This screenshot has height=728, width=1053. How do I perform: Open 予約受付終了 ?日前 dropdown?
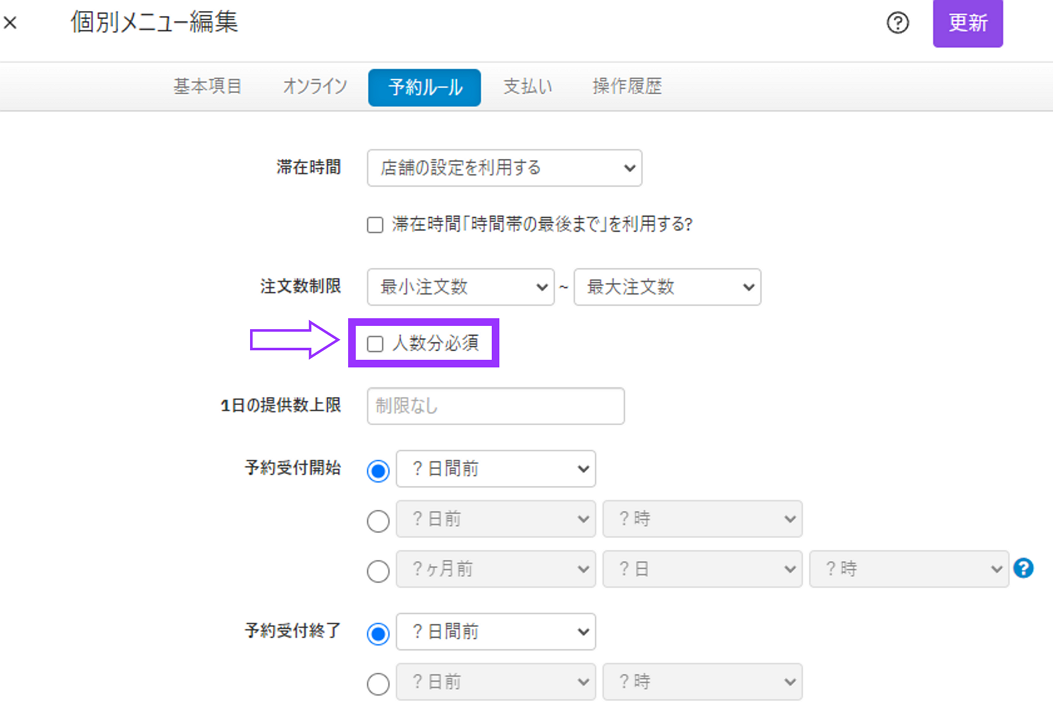tap(496, 682)
